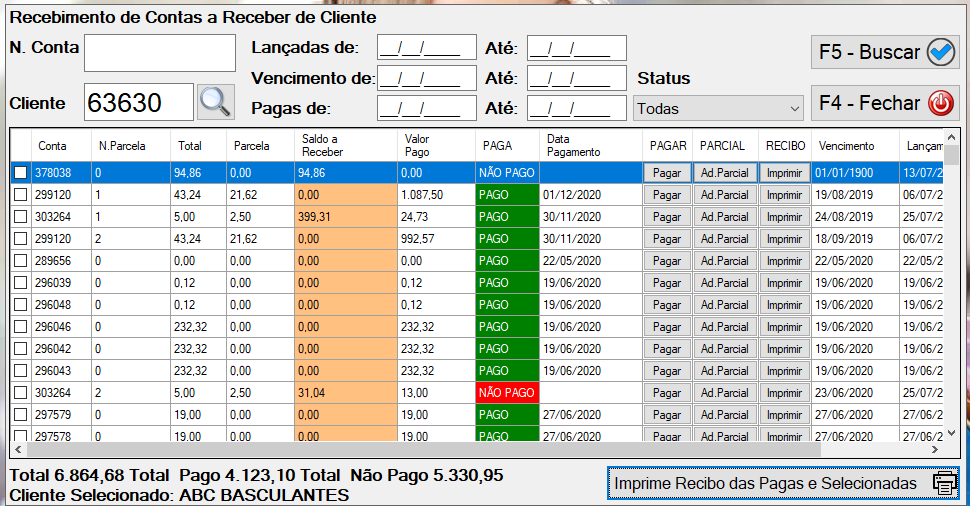Click Pagar for conta 296042
Image resolution: width=970 pixels, height=506 pixels.
point(667,349)
